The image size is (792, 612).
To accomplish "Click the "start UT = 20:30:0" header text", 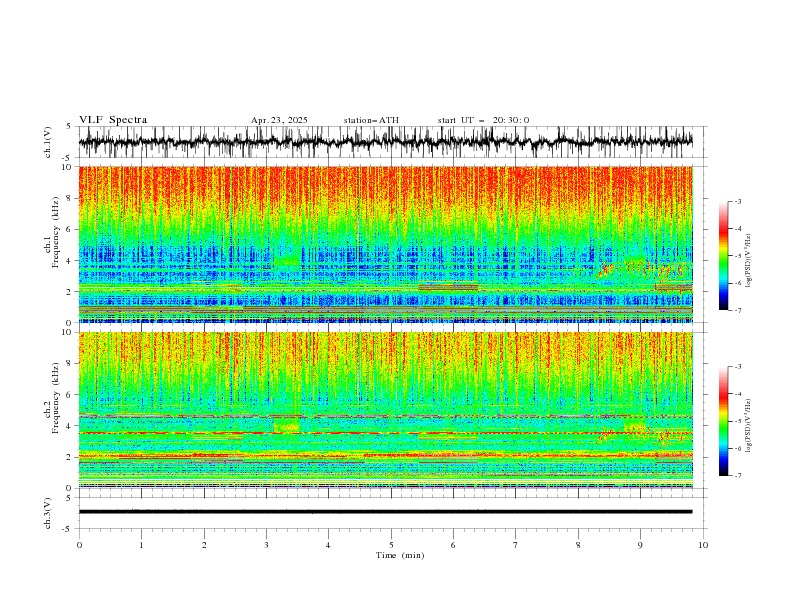I will coord(483,120).
